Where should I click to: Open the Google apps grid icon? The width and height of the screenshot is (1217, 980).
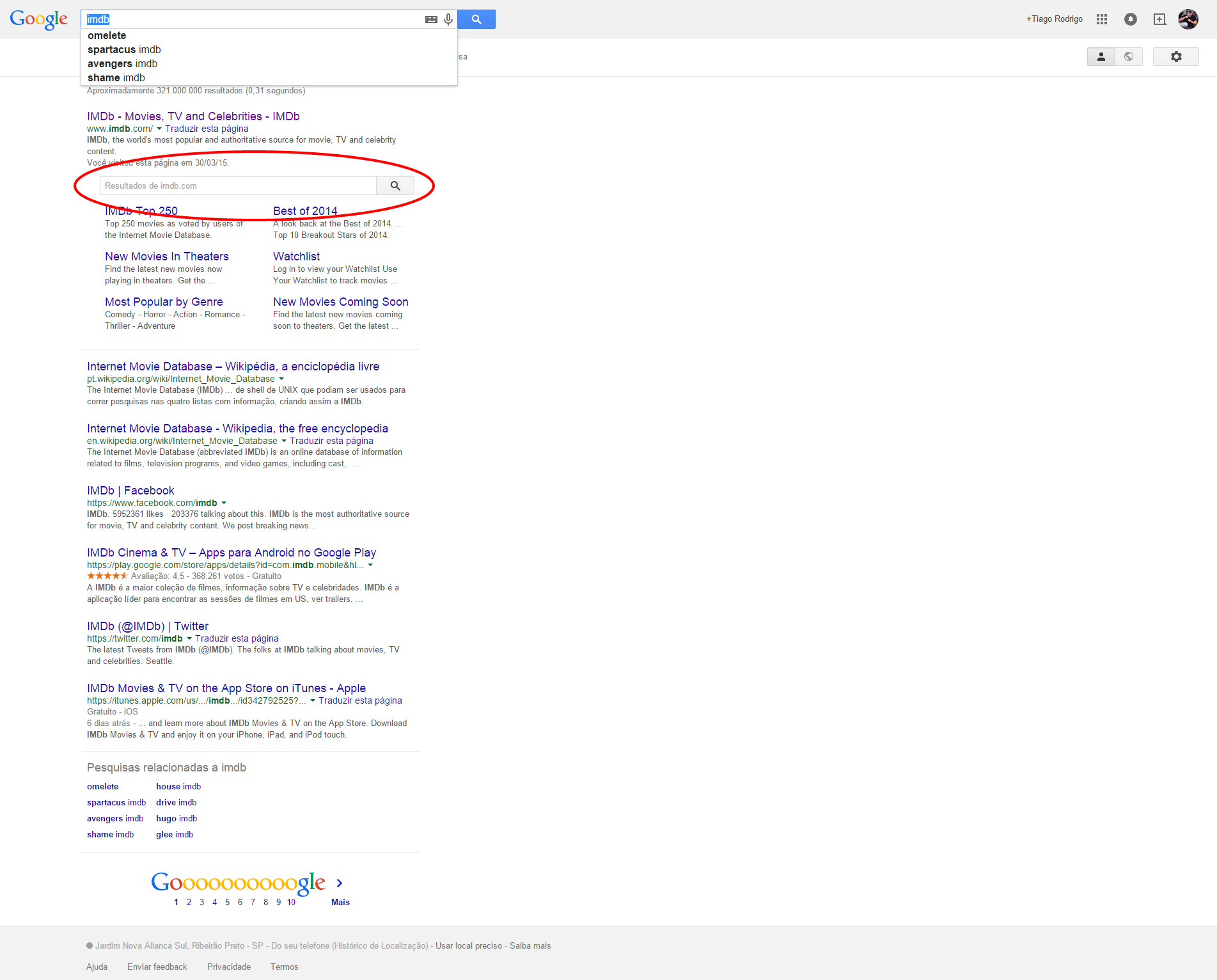[1101, 19]
